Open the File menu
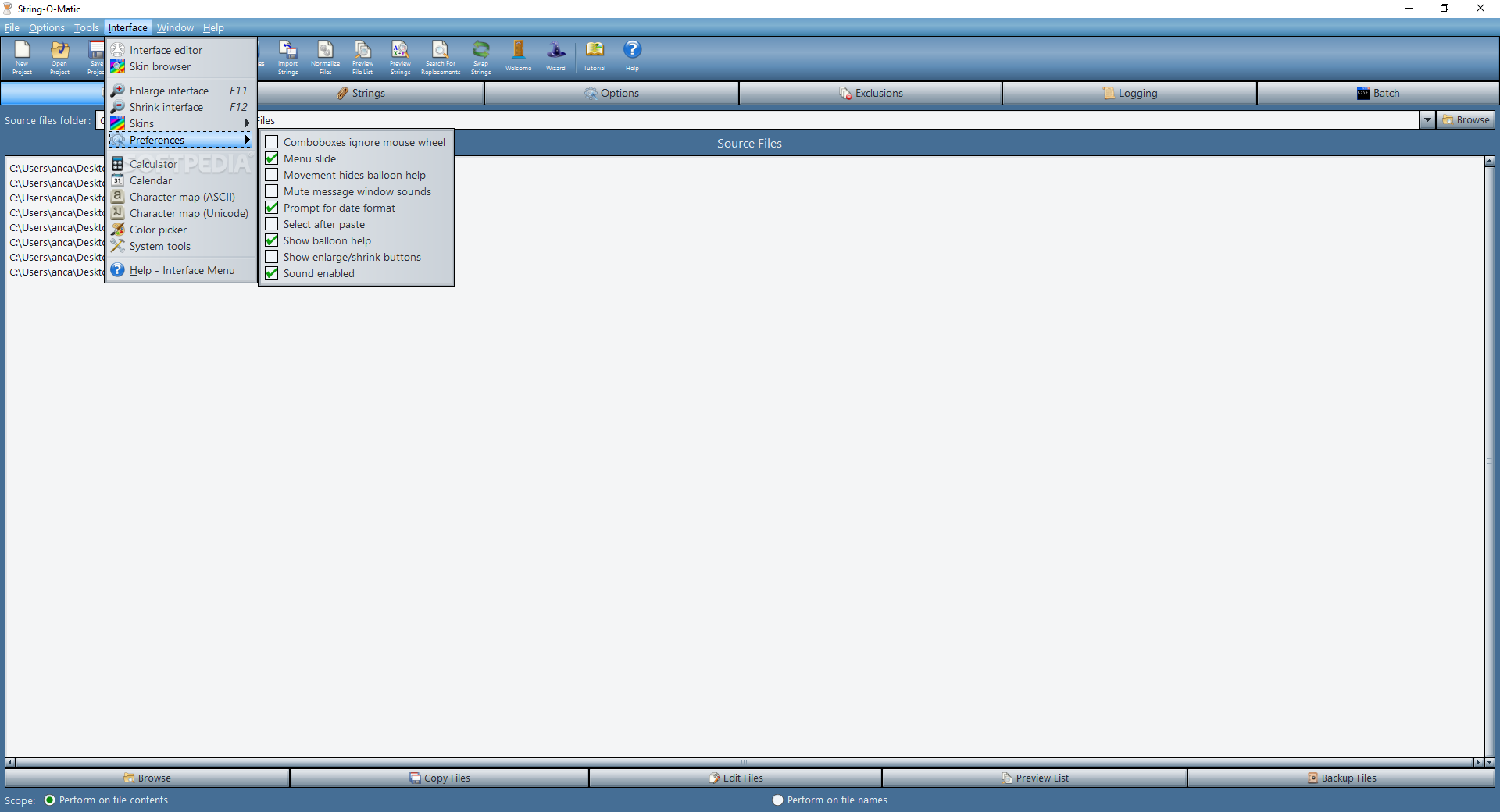The width and height of the screenshot is (1500, 812). (x=12, y=27)
